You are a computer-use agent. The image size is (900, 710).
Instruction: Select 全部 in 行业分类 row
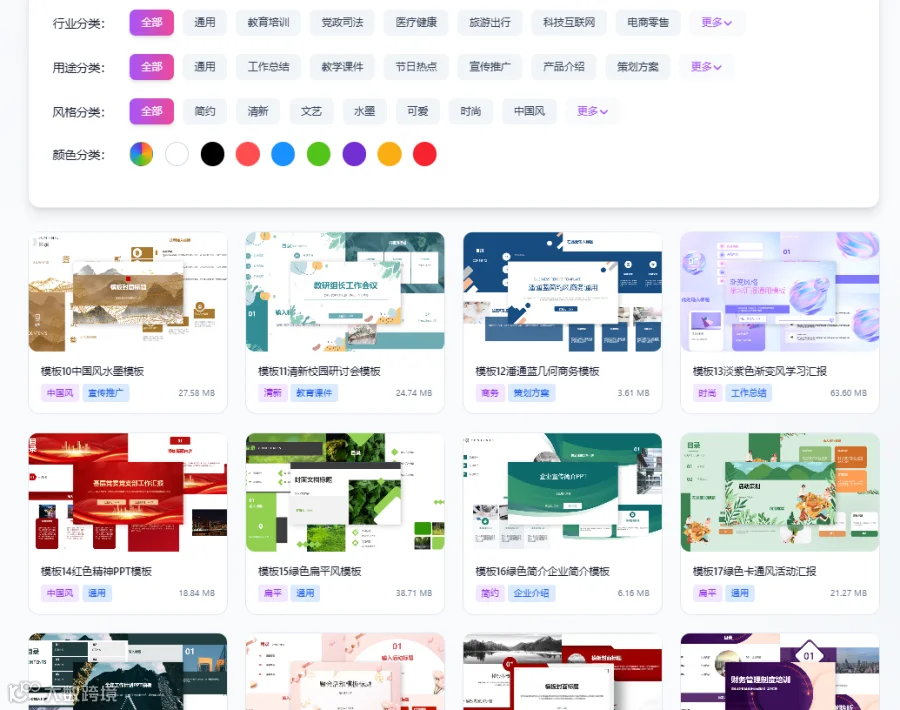(x=152, y=22)
